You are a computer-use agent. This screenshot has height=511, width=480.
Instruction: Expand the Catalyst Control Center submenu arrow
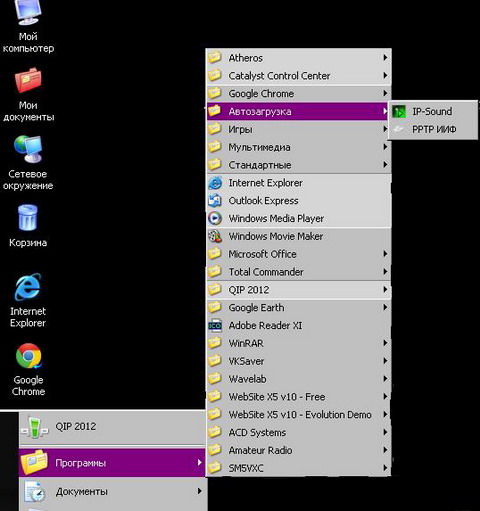pos(385,75)
